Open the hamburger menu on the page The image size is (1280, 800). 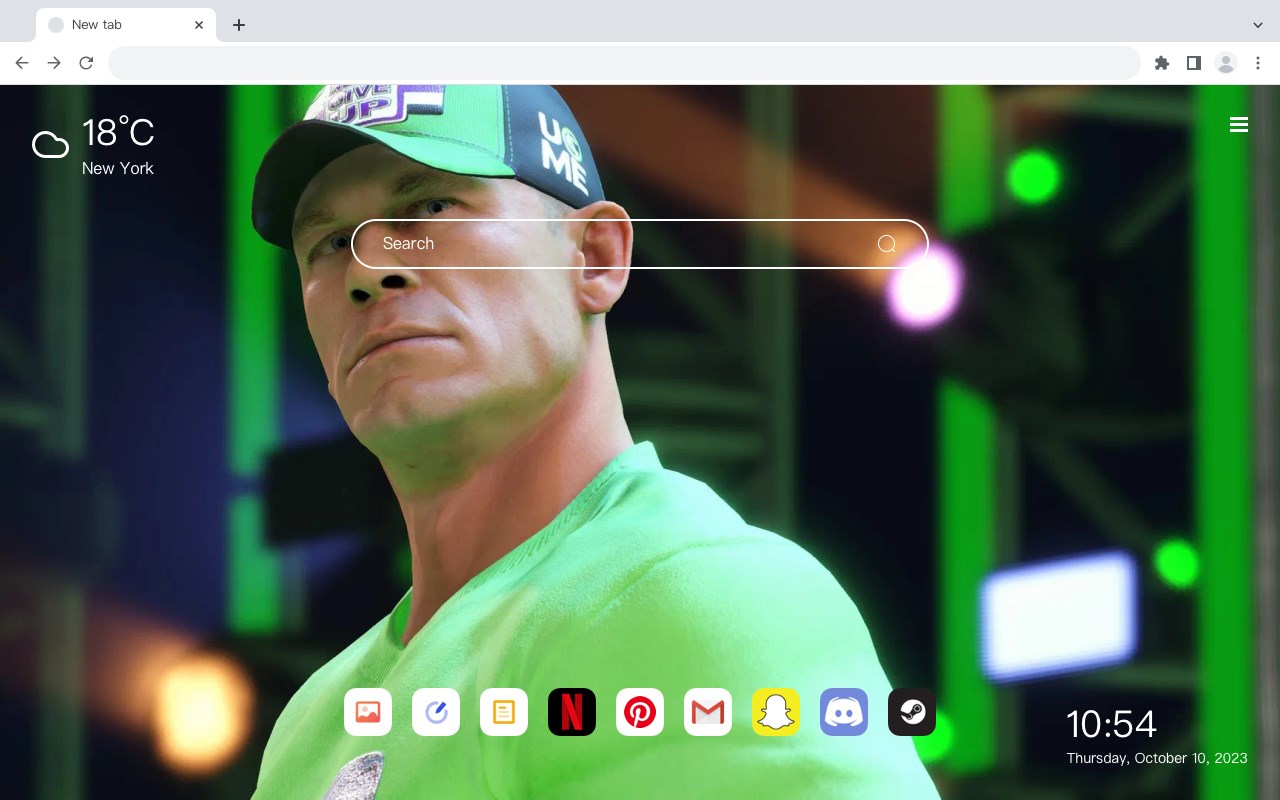(1239, 125)
